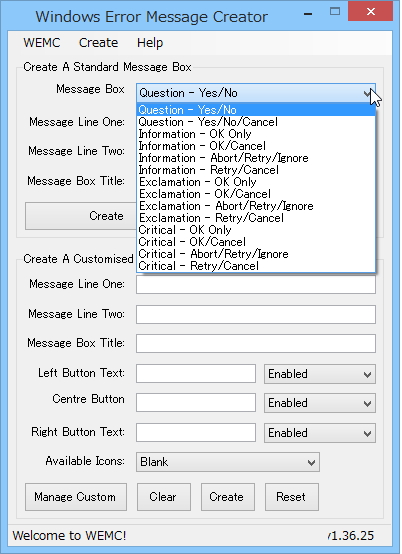Select Question - Yes/No option

coord(256,110)
